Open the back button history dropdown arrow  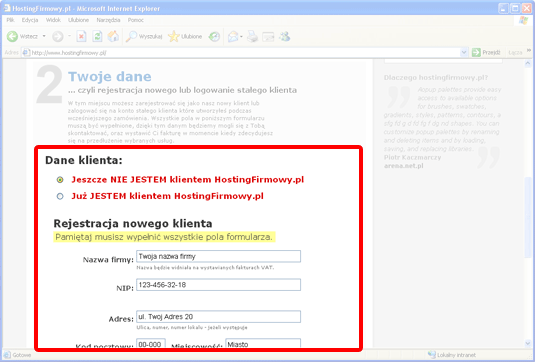[x=44, y=36]
